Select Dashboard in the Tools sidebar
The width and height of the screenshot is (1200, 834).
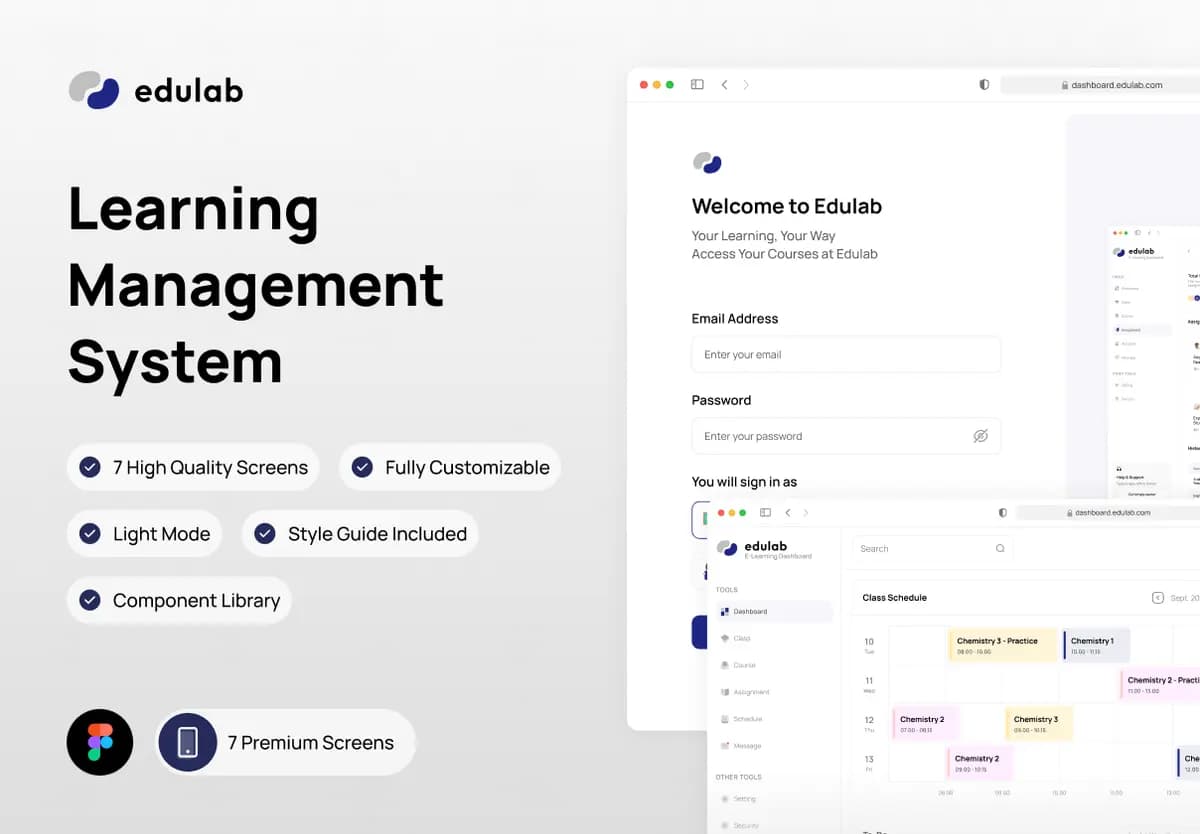pos(774,611)
